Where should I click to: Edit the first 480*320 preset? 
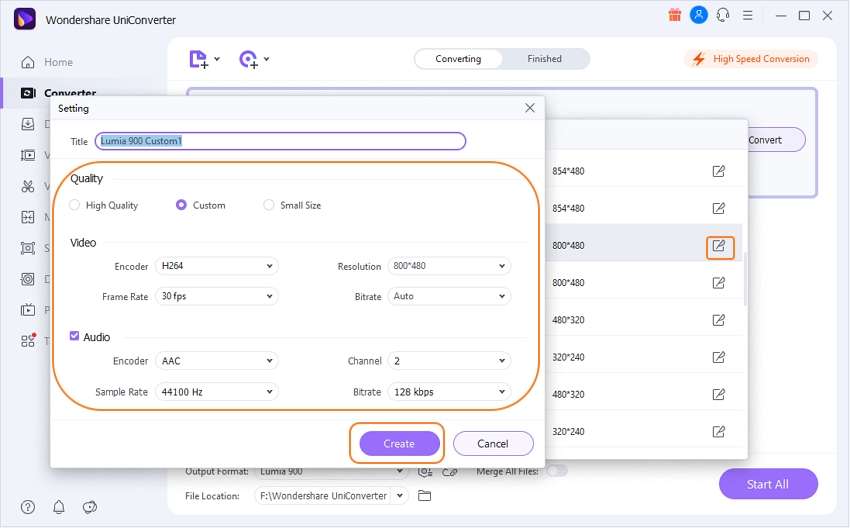[x=718, y=320]
